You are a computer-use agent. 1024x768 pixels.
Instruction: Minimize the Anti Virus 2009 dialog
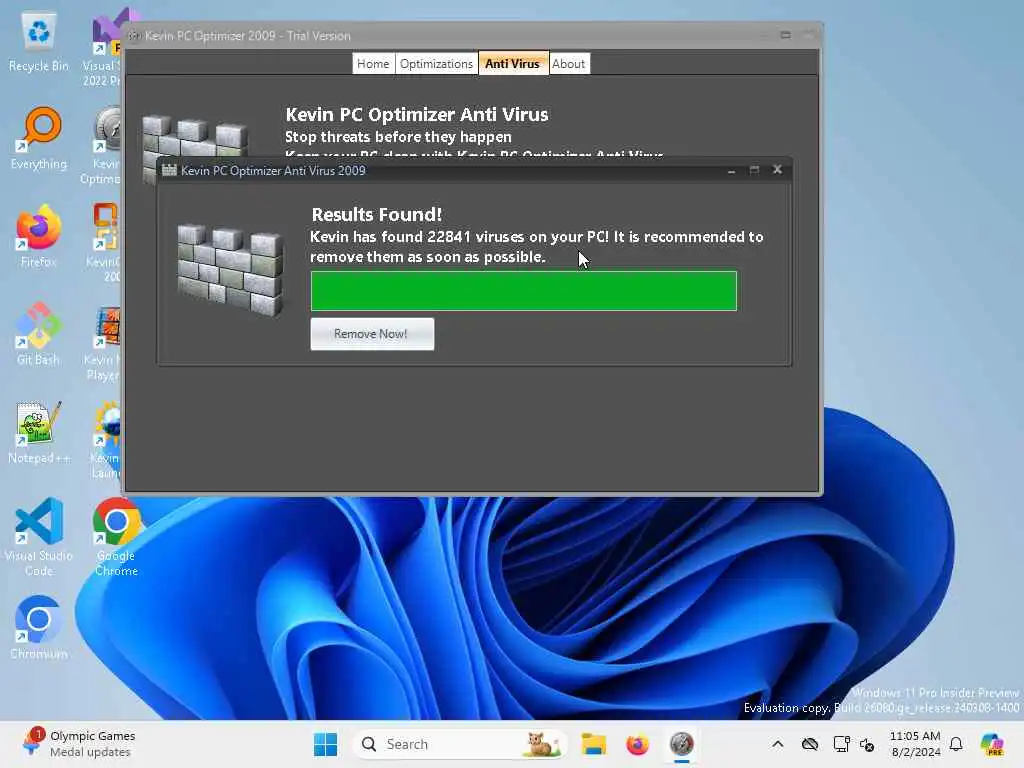(731, 170)
